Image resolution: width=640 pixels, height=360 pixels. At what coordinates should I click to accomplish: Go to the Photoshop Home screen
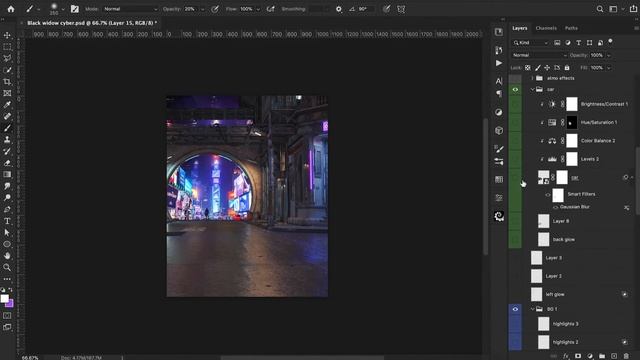[11, 9]
